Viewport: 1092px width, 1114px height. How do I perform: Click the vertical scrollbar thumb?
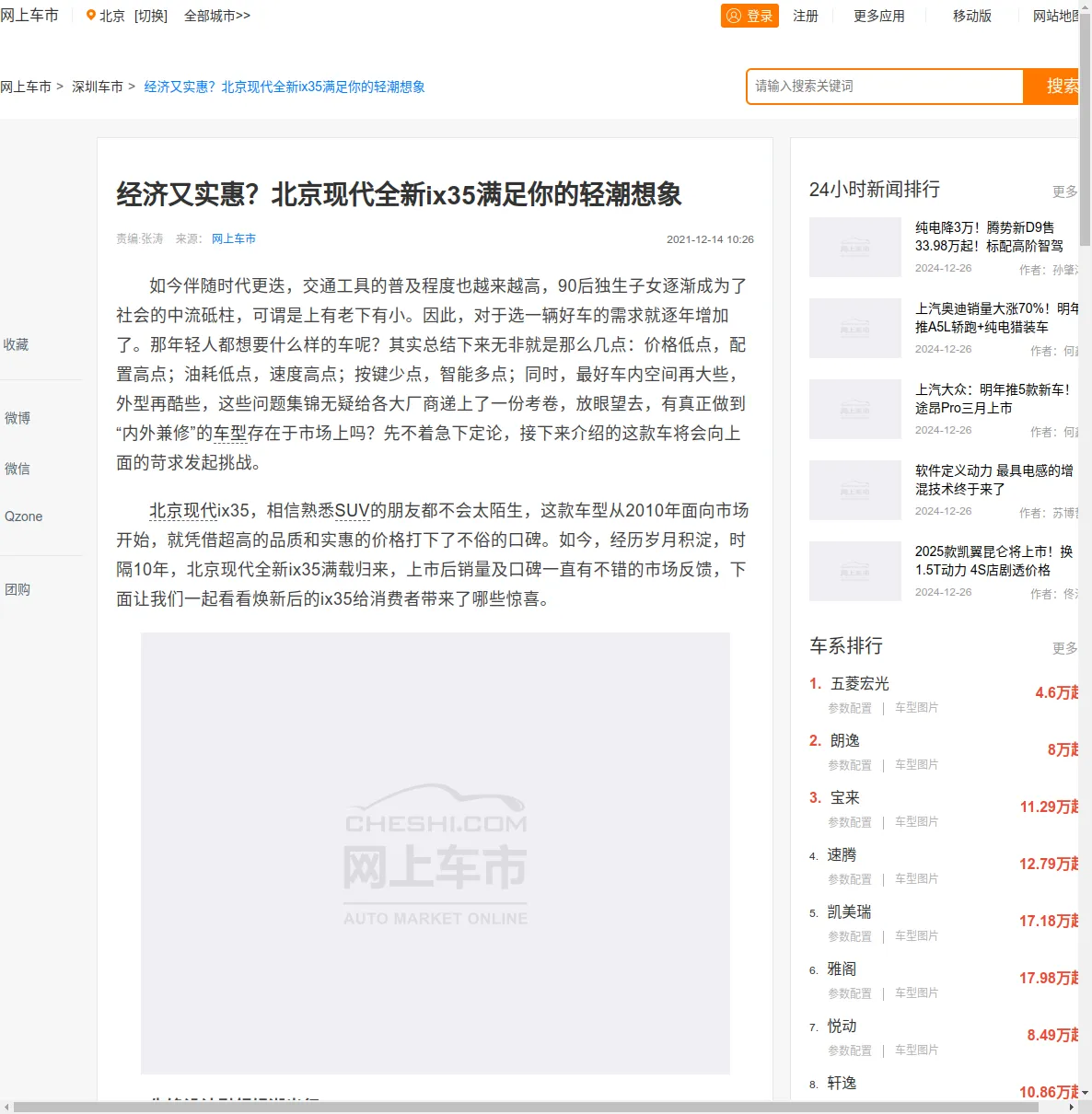click(x=1085, y=129)
